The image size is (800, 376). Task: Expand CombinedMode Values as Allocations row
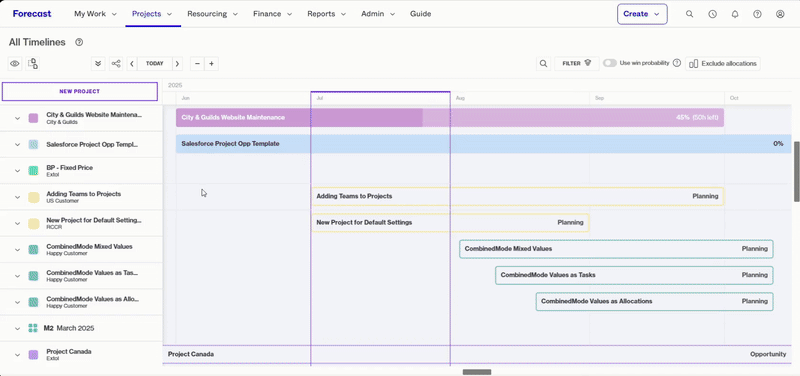click(17, 303)
